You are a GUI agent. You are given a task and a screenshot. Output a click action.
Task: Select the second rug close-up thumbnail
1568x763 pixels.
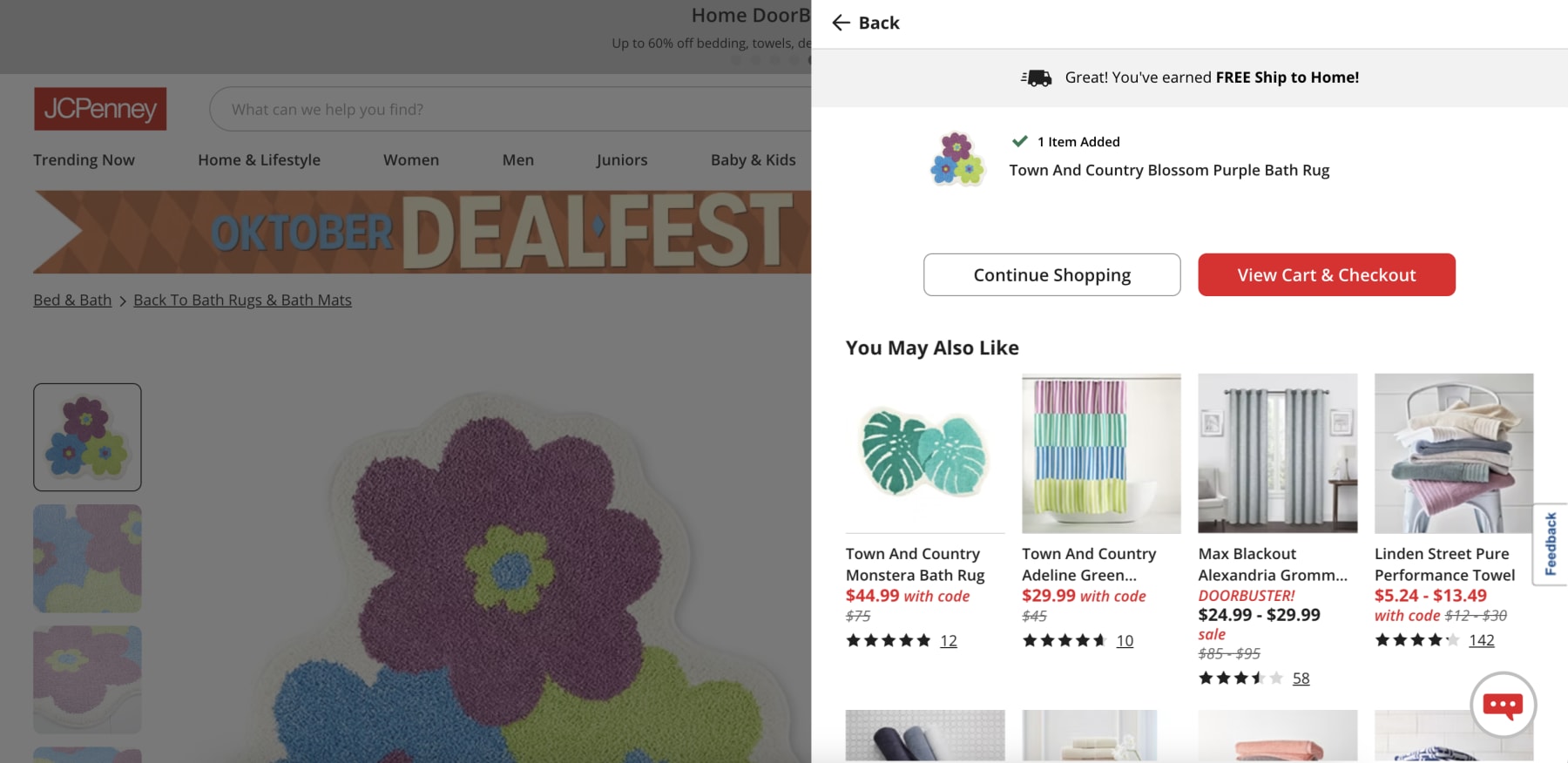coord(87,558)
